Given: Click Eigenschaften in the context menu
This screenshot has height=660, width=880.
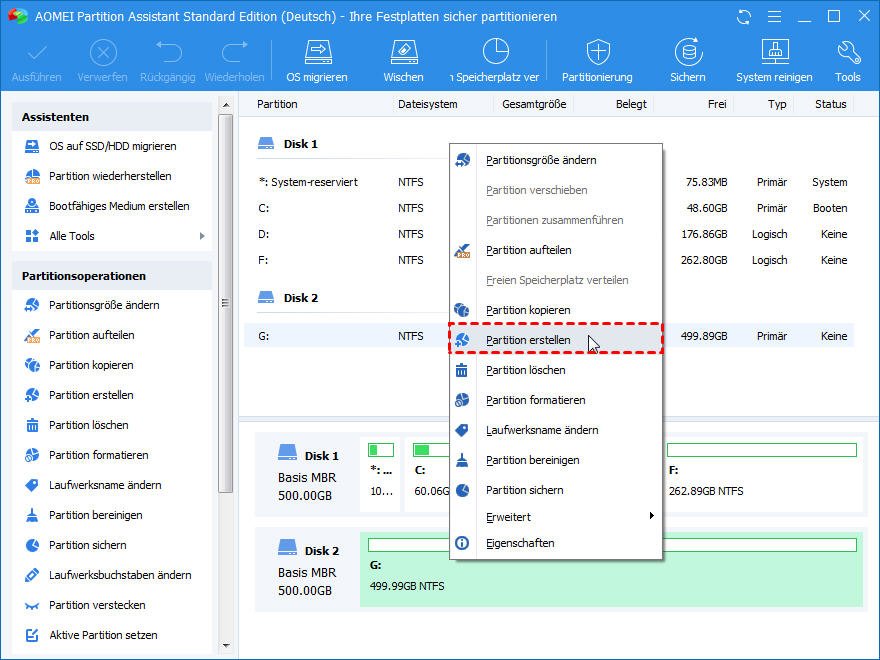Looking at the screenshot, I should coord(520,543).
